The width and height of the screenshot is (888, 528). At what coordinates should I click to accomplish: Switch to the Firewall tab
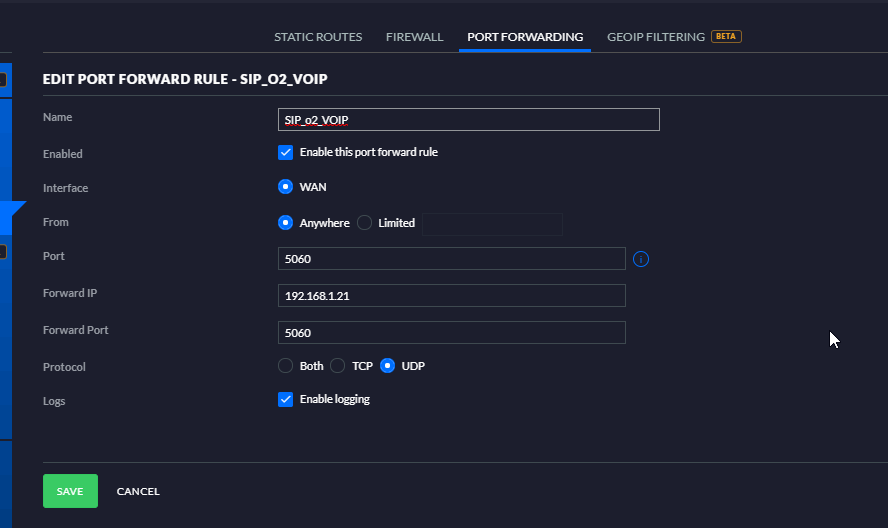tap(414, 37)
